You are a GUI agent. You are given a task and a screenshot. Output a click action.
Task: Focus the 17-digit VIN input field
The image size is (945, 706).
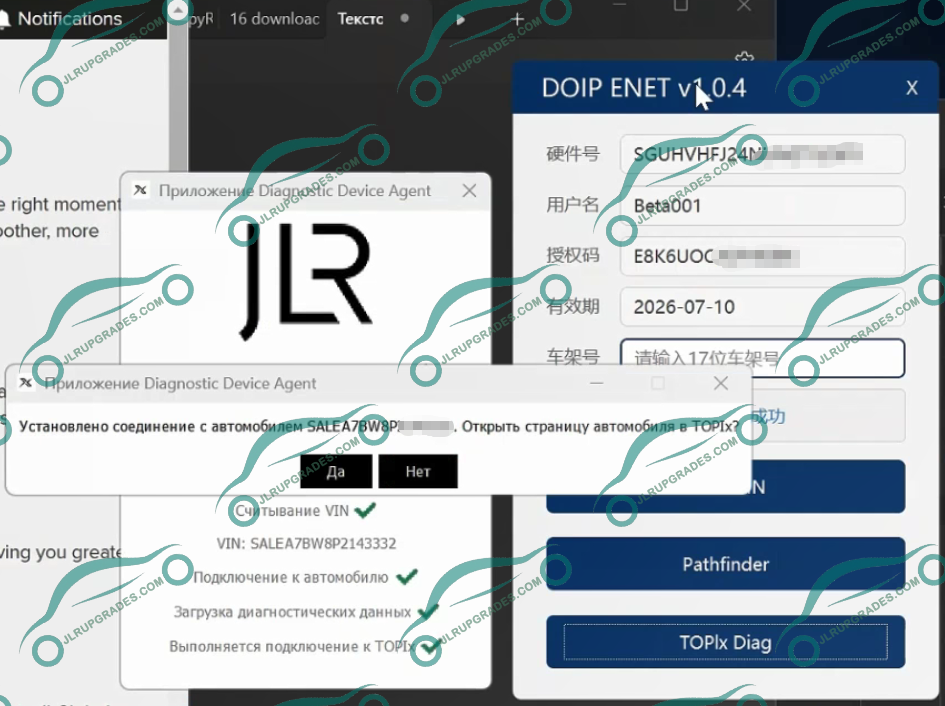coord(762,358)
